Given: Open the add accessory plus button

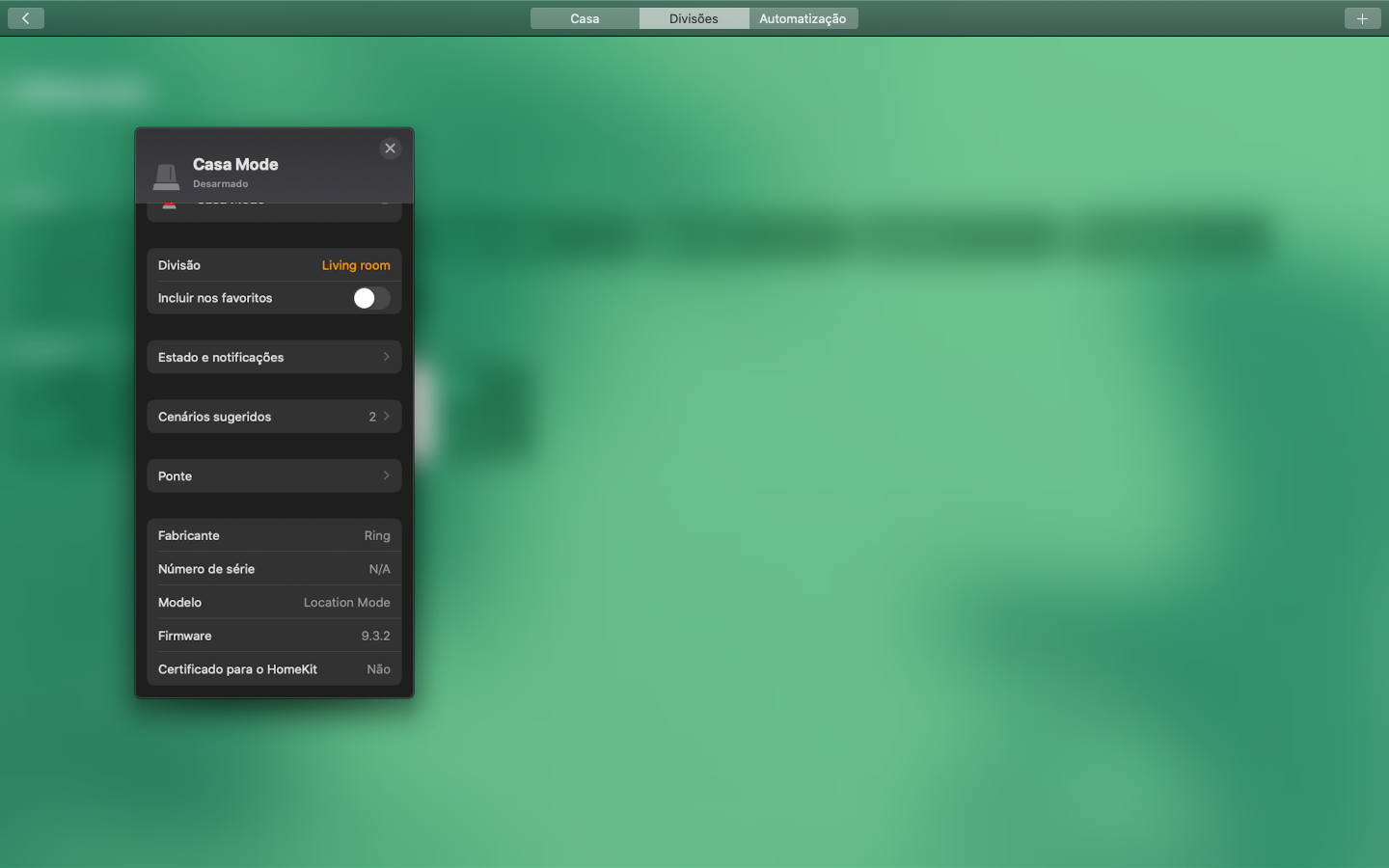Looking at the screenshot, I should click(x=1362, y=18).
